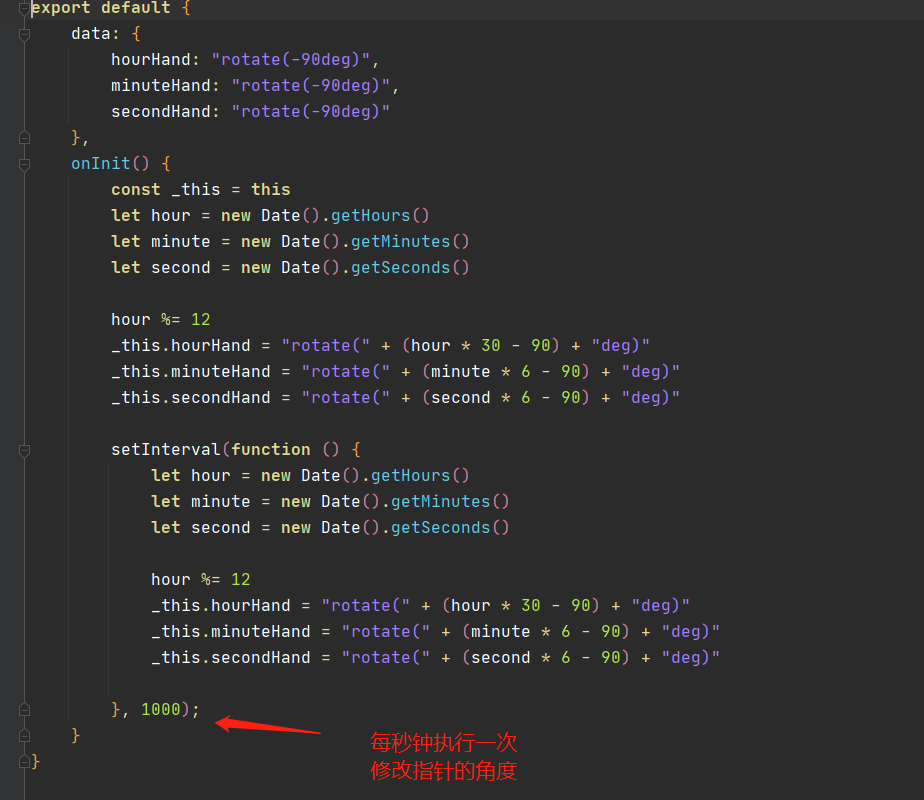Viewport: 924px width, 800px height.
Task: Collapse the data object fold marker
Action: click(x=25, y=34)
